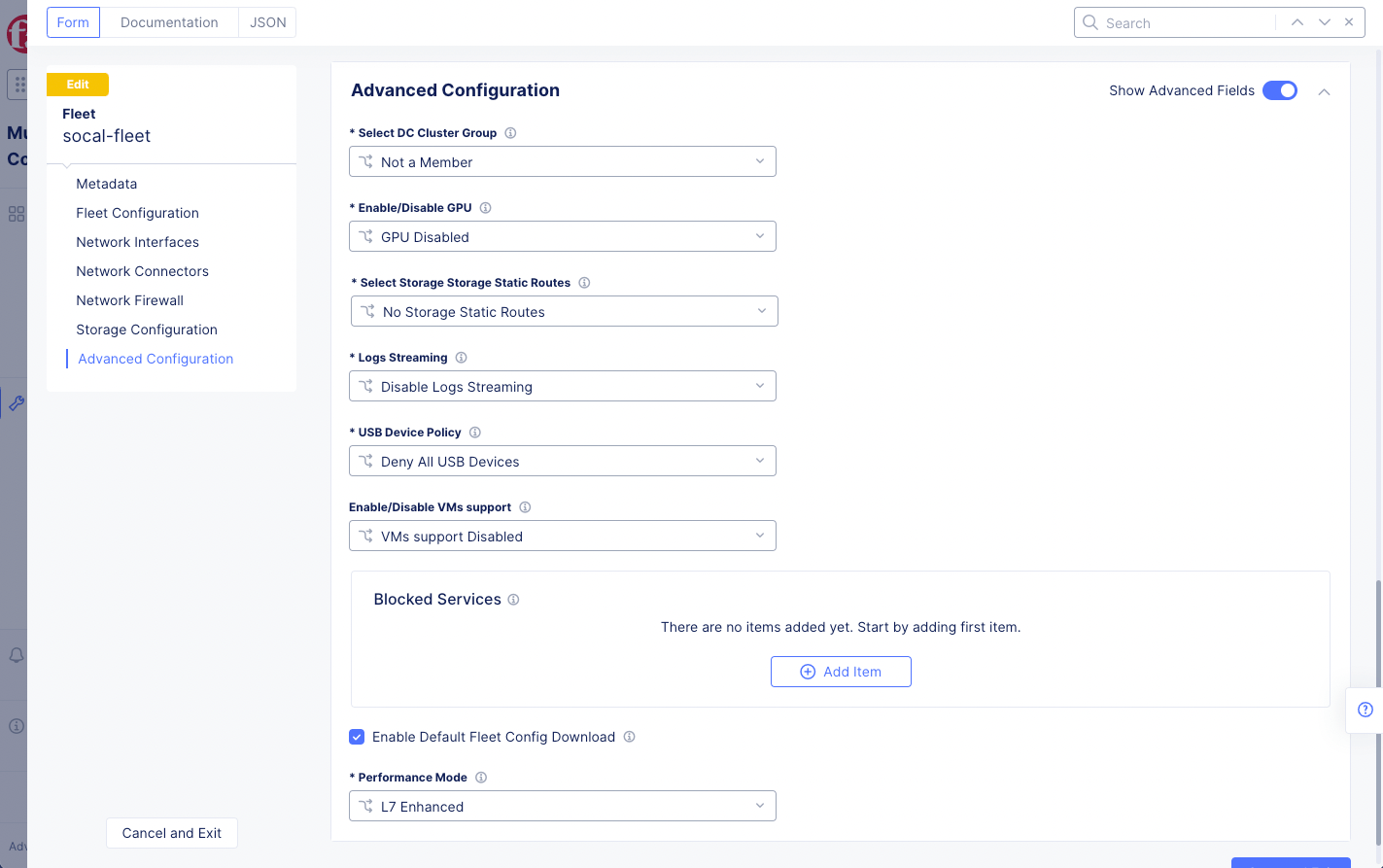Click inside the Search field
This screenshot has width=1383, height=868.
tap(1176, 21)
